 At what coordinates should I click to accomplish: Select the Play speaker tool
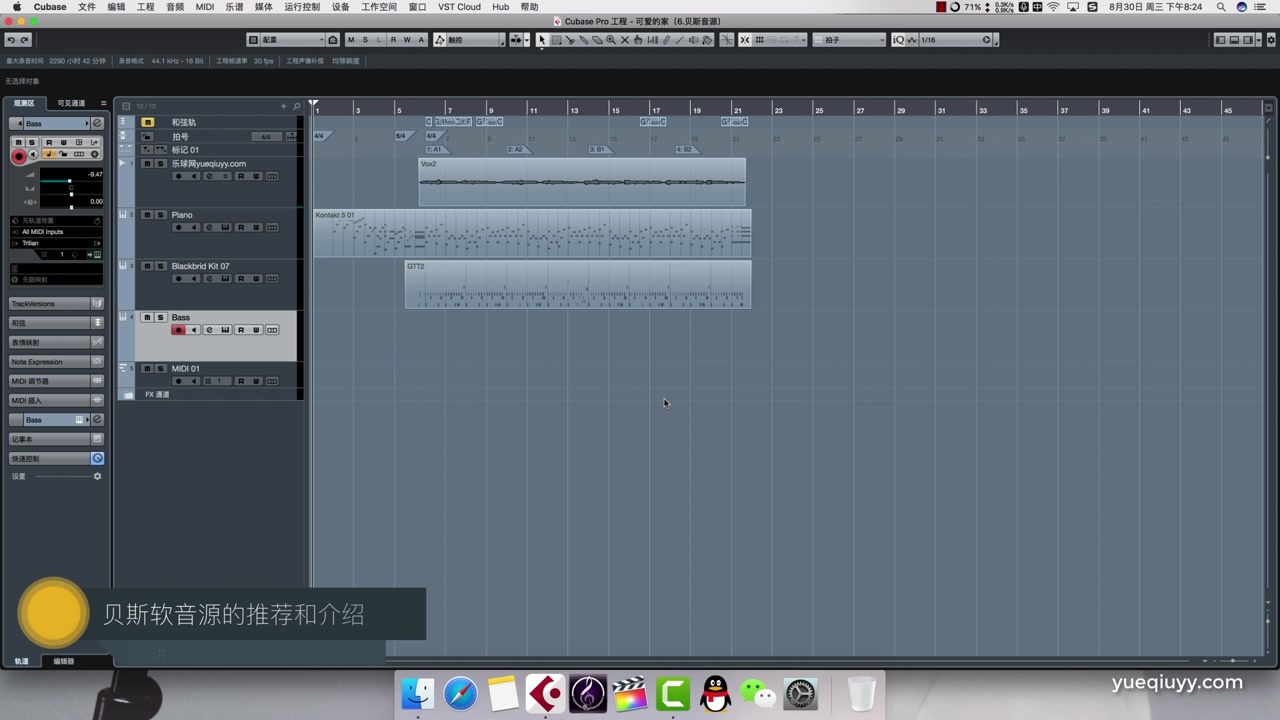point(694,40)
